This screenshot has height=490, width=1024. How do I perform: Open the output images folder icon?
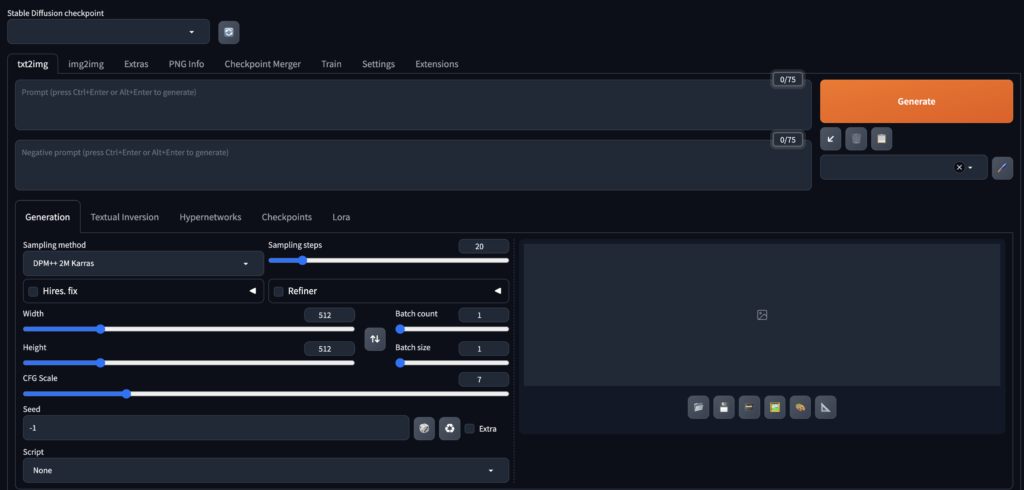(699, 407)
